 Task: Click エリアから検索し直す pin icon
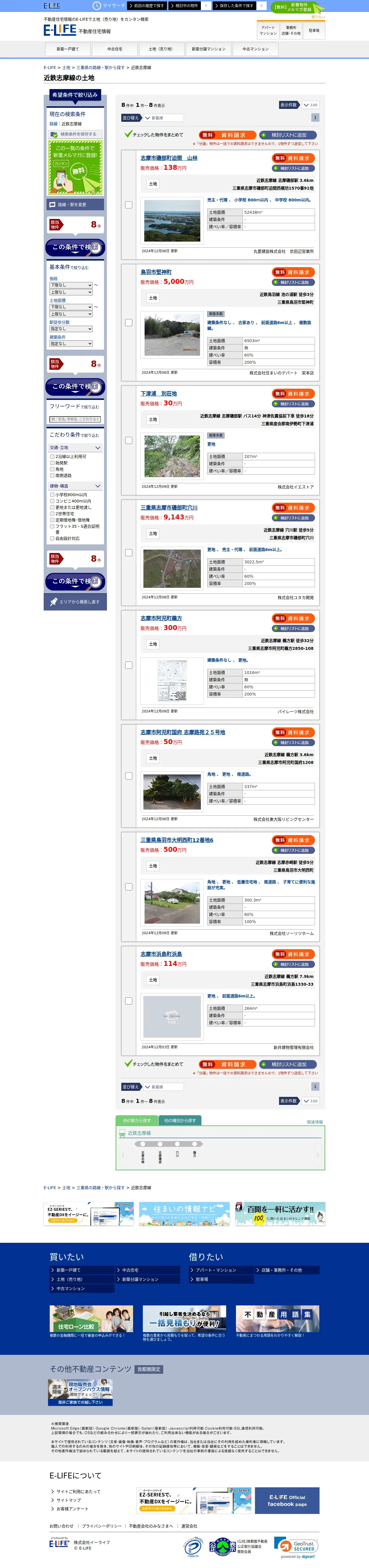point(53,601)
